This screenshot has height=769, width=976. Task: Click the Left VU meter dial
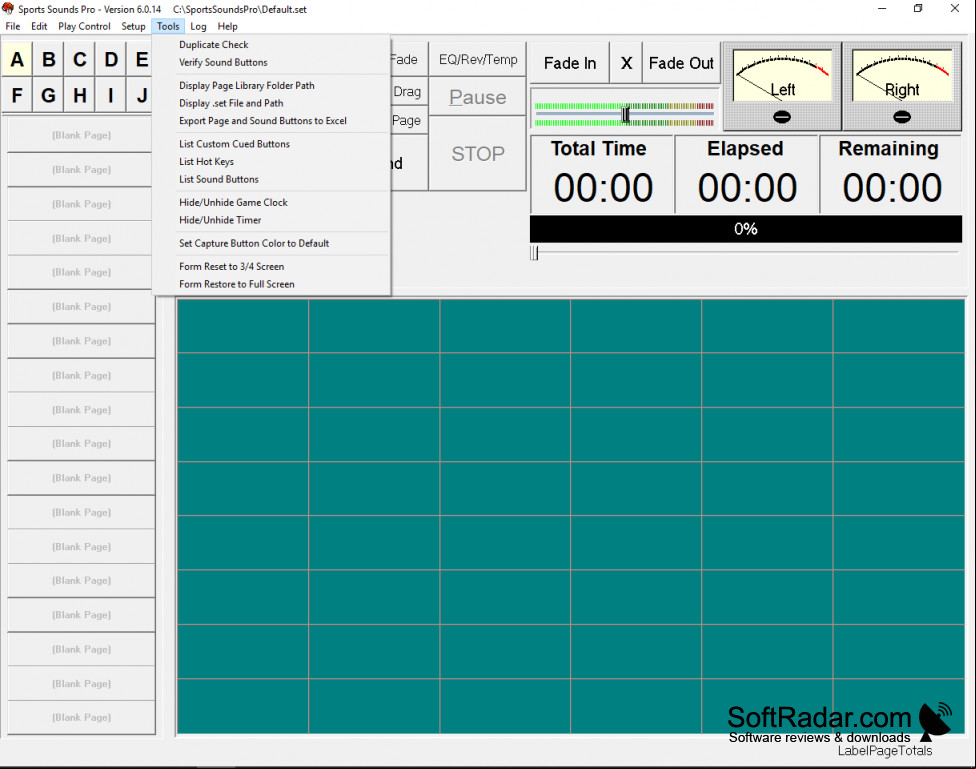pyautogui.click(x=782, y=75)
